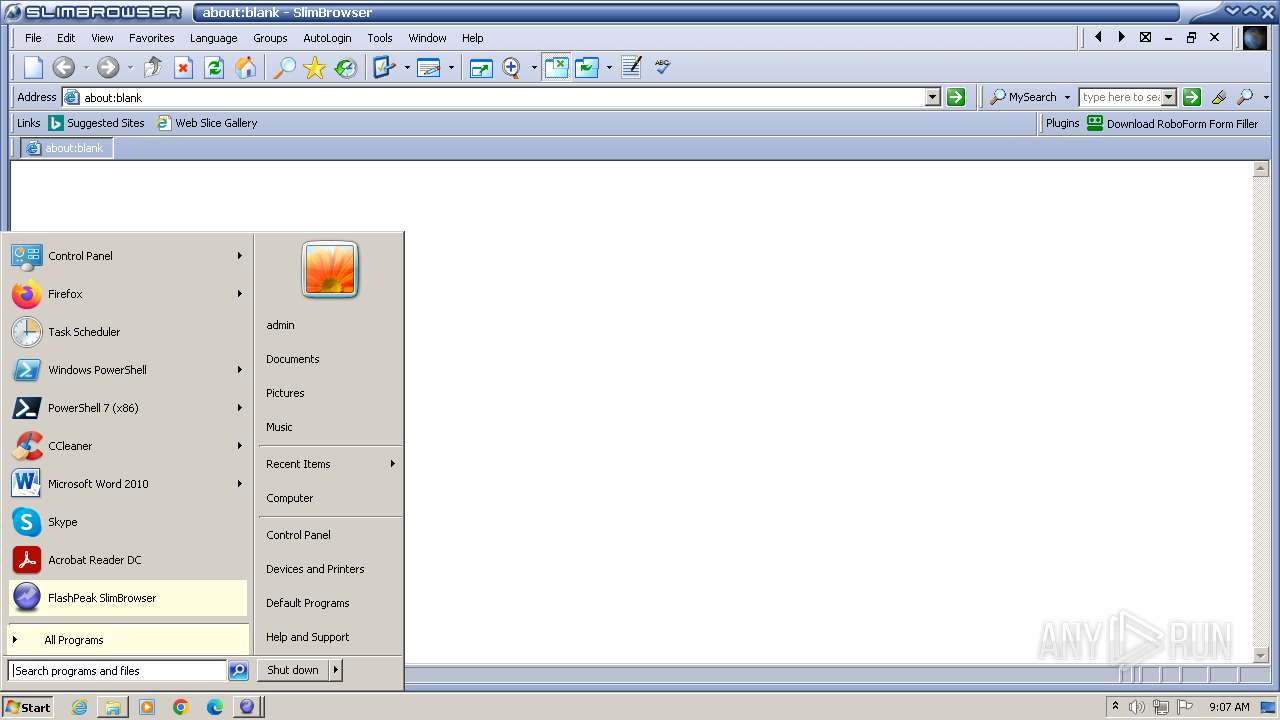
Task: Click the Shut down button
Action: 293,670
